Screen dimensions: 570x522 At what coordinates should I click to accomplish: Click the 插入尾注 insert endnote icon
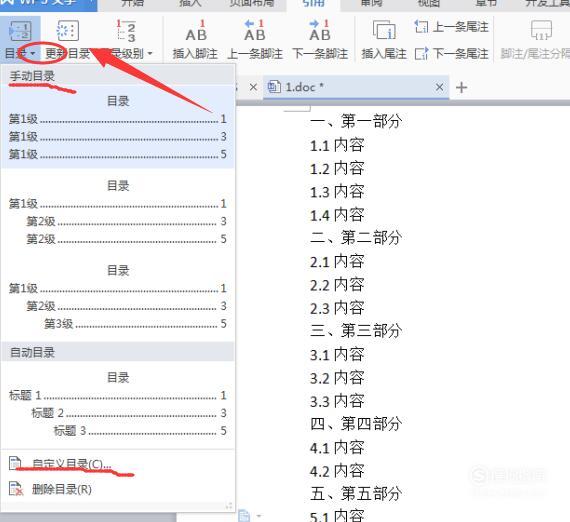[384, 31]
